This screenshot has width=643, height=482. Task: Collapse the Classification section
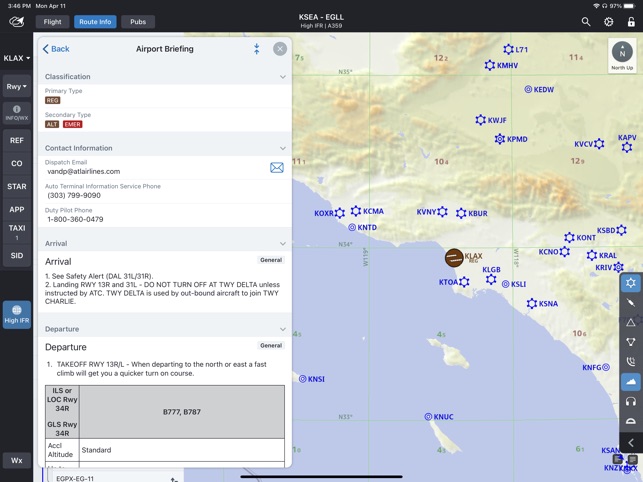point(283,77)
